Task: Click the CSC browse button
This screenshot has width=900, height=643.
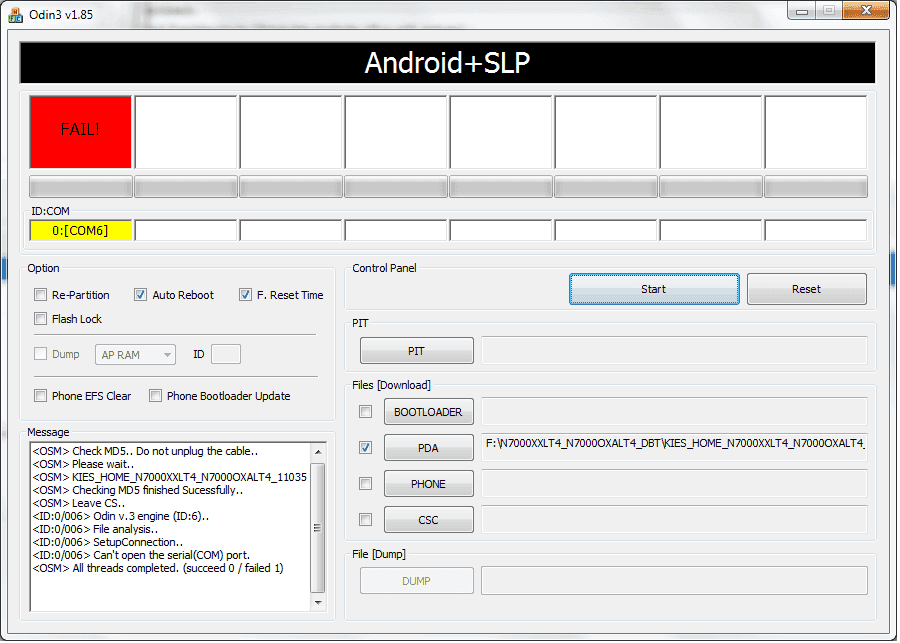Action: 429,520
